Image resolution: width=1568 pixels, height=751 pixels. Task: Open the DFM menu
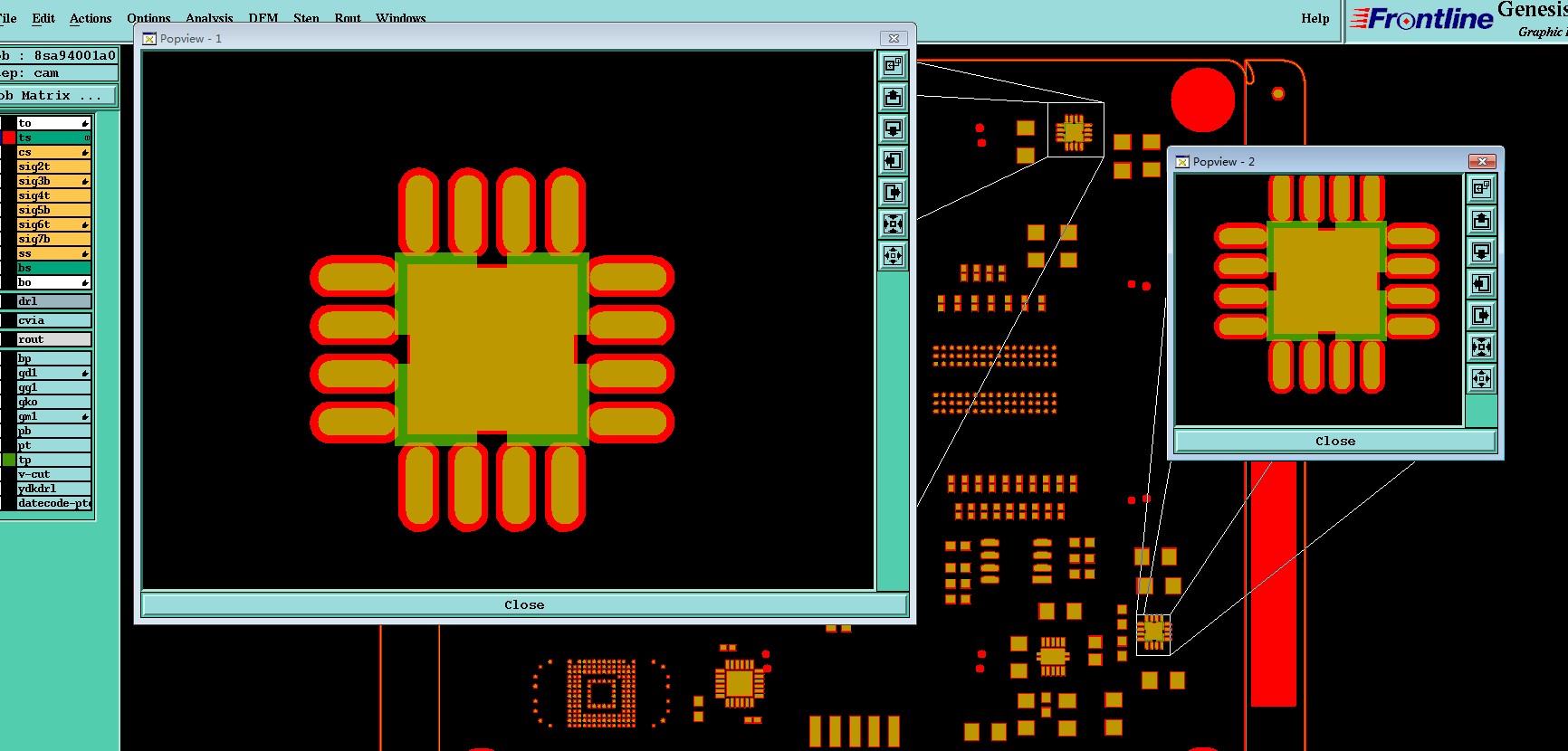click(x=263, y=18)
